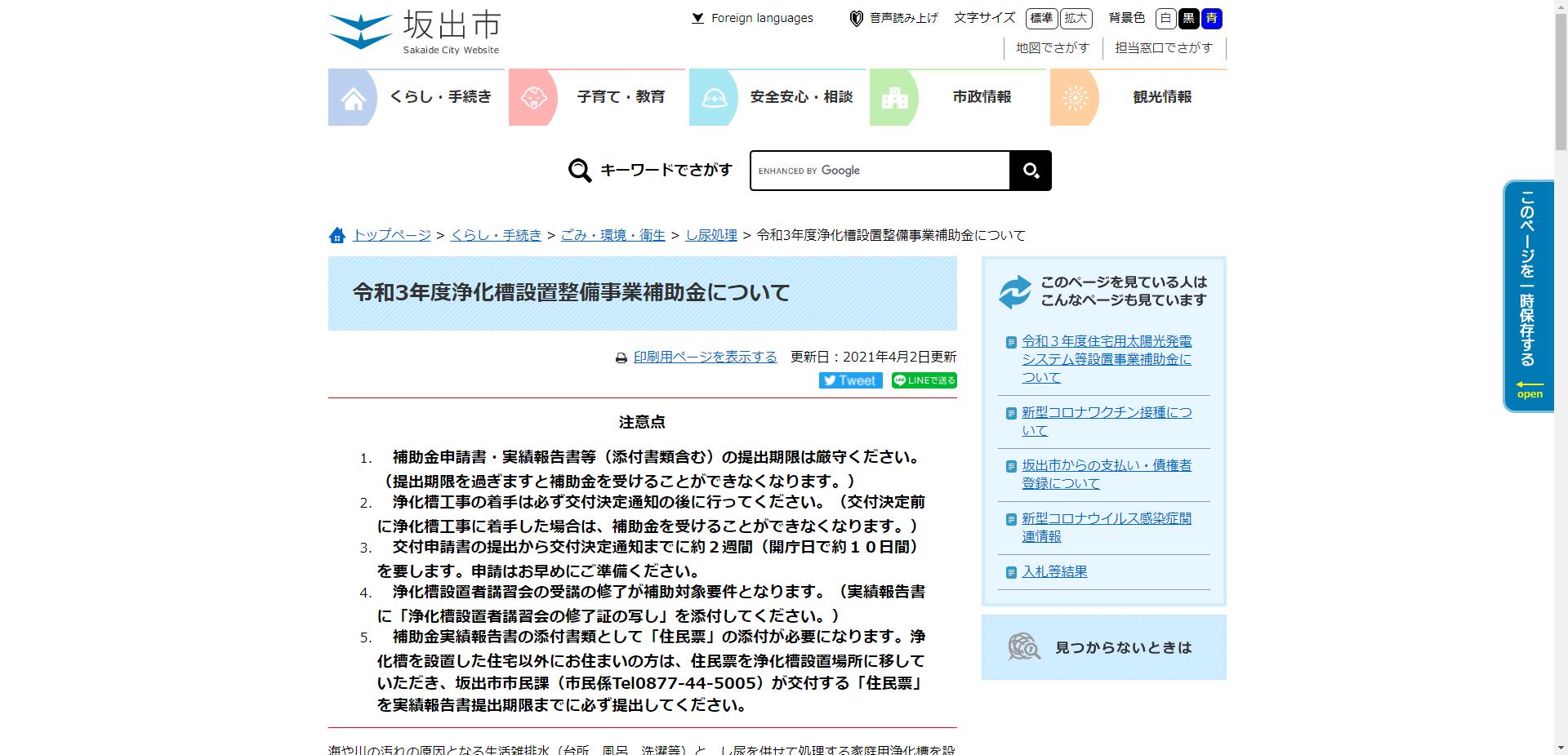This screenshot has width=1568, height=755.
Task: Open 安全安心・相談 via its helmet icon
Action: 715,97
